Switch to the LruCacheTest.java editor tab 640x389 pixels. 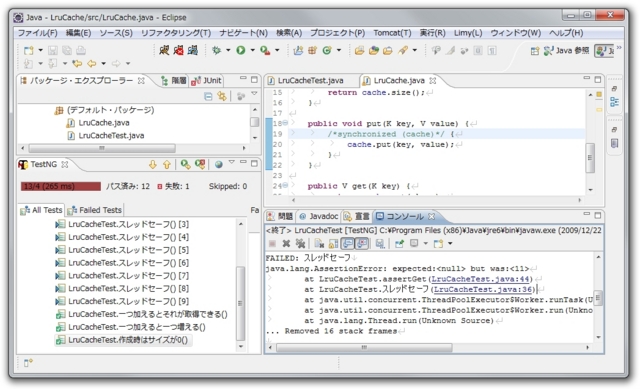coord(306,81)
